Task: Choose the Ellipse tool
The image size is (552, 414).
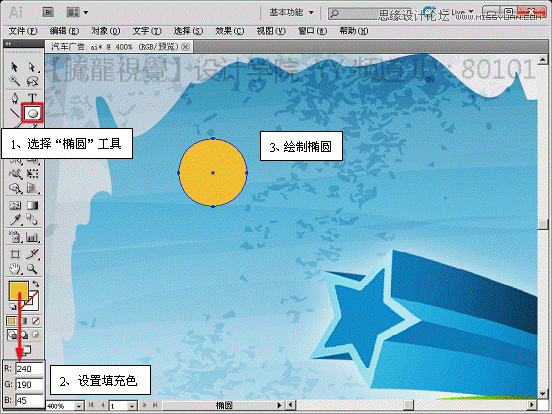Action: pyautogui.click(x=32, y=113)
